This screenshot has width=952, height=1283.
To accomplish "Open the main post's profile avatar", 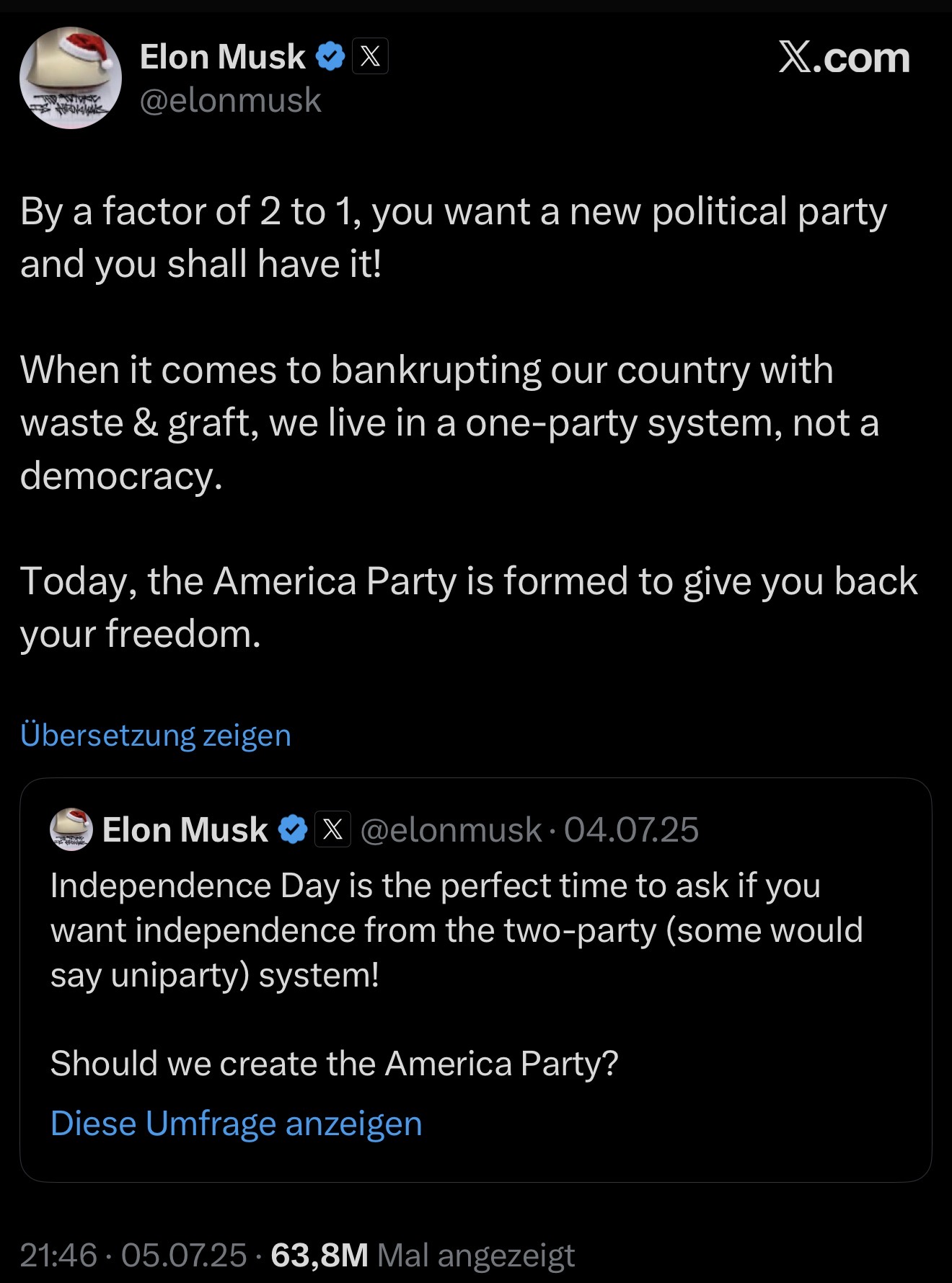I will [x=71, y=78].
